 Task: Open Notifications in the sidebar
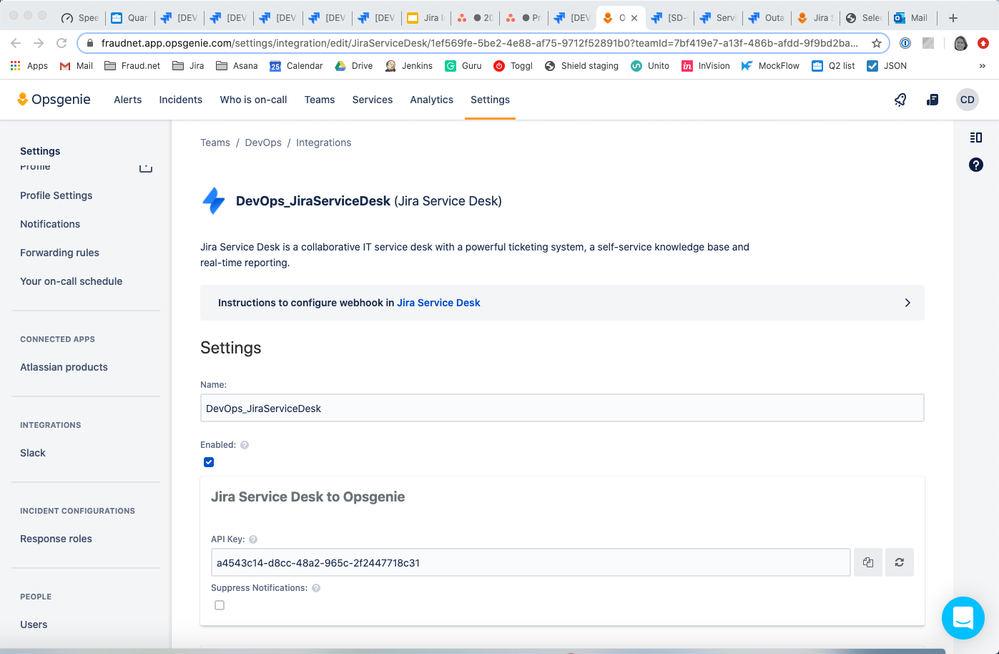click(x=50, y=224)
